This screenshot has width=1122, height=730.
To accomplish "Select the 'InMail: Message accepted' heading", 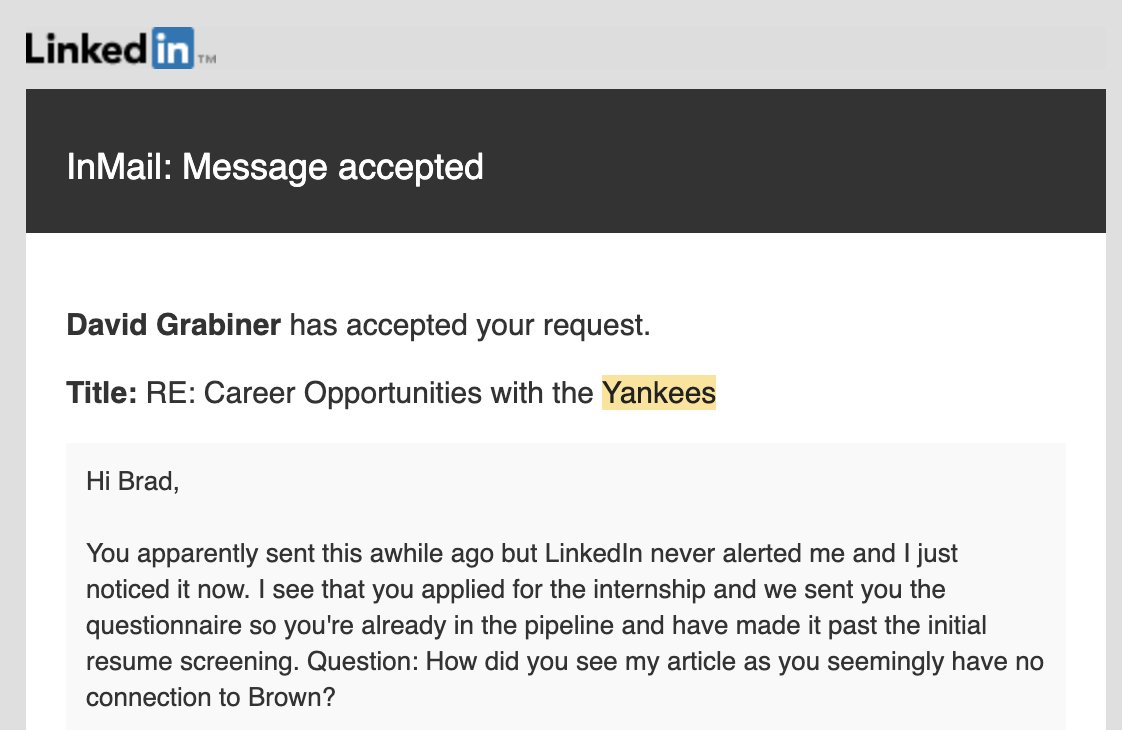I will [x=275, y=167].
